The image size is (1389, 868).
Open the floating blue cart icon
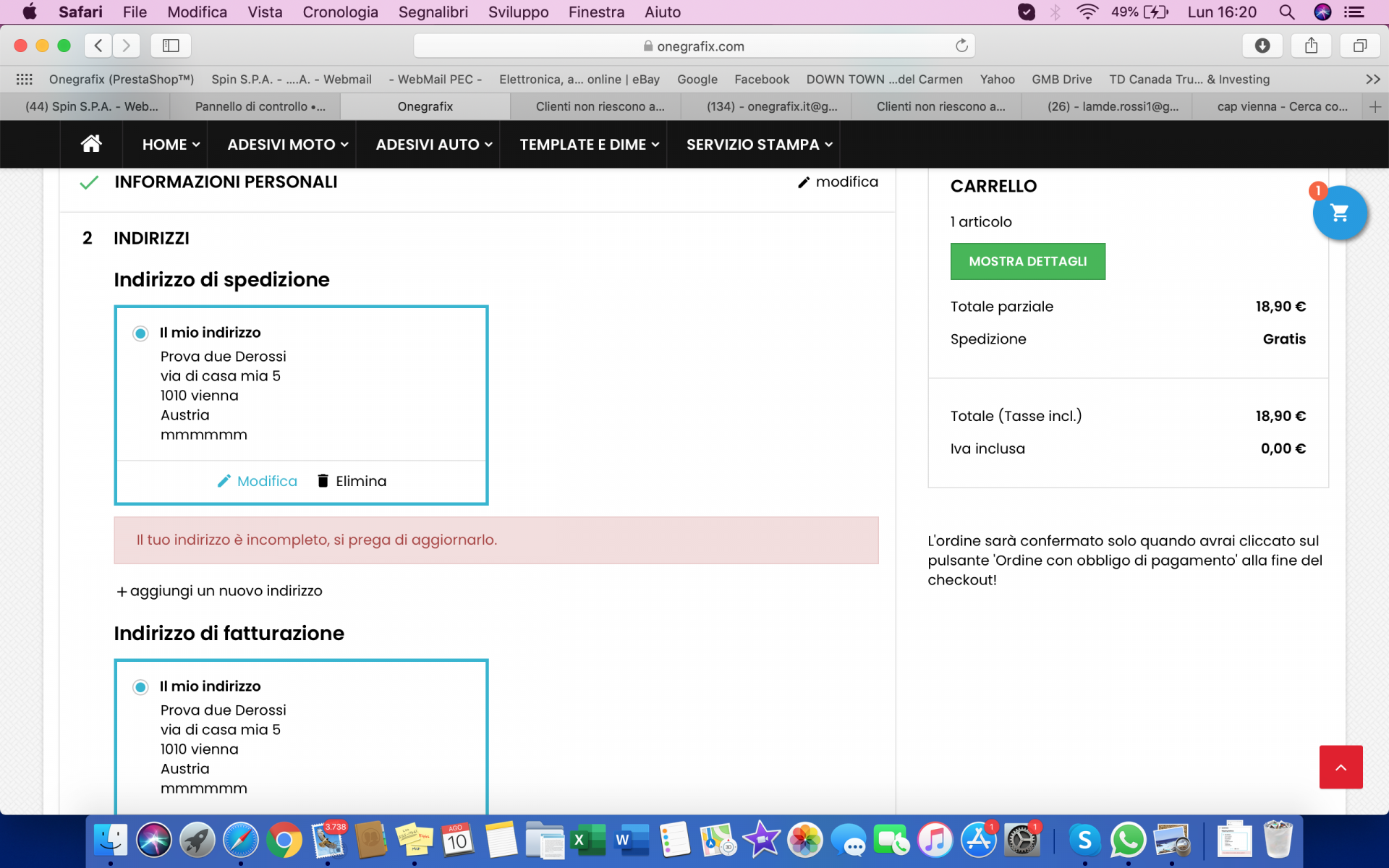[1340, 213]
